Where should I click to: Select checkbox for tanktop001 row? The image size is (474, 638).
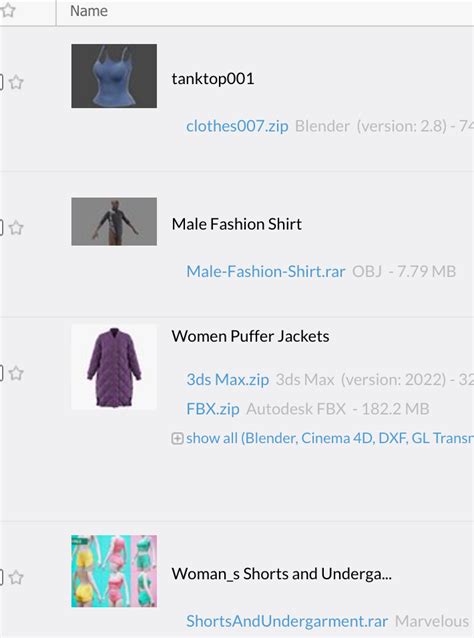[1, 83]
